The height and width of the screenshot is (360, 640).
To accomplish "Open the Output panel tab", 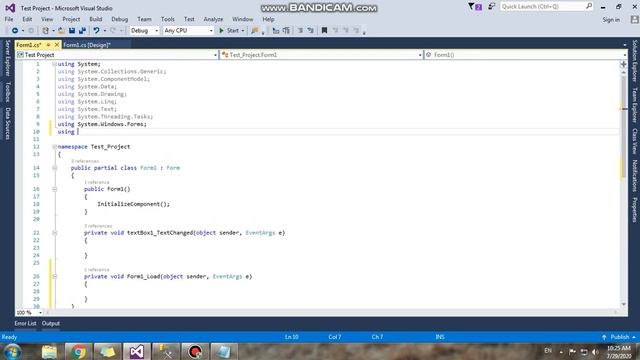I will [51, 323].
